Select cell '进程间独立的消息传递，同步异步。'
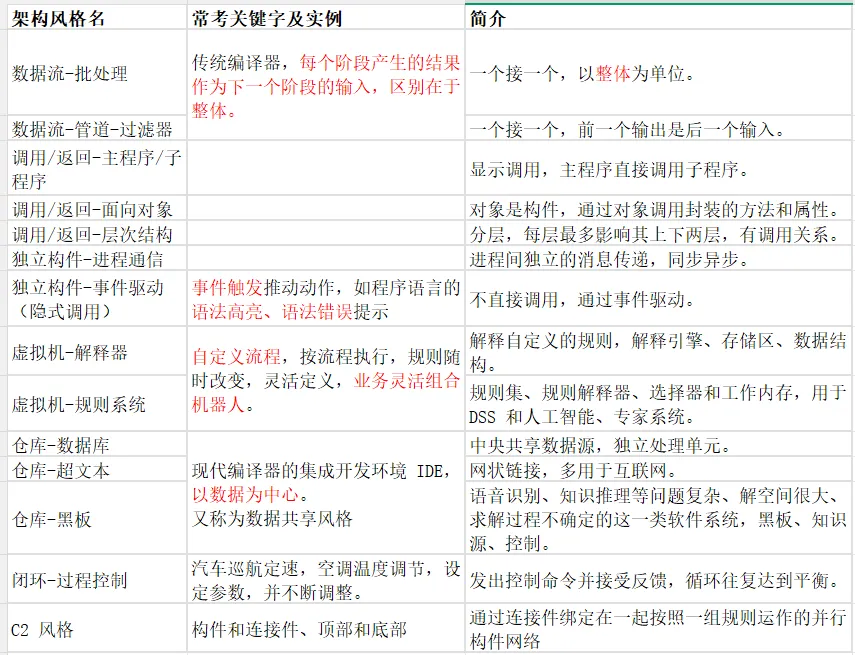The image size is (855, 655). [658, 258]
